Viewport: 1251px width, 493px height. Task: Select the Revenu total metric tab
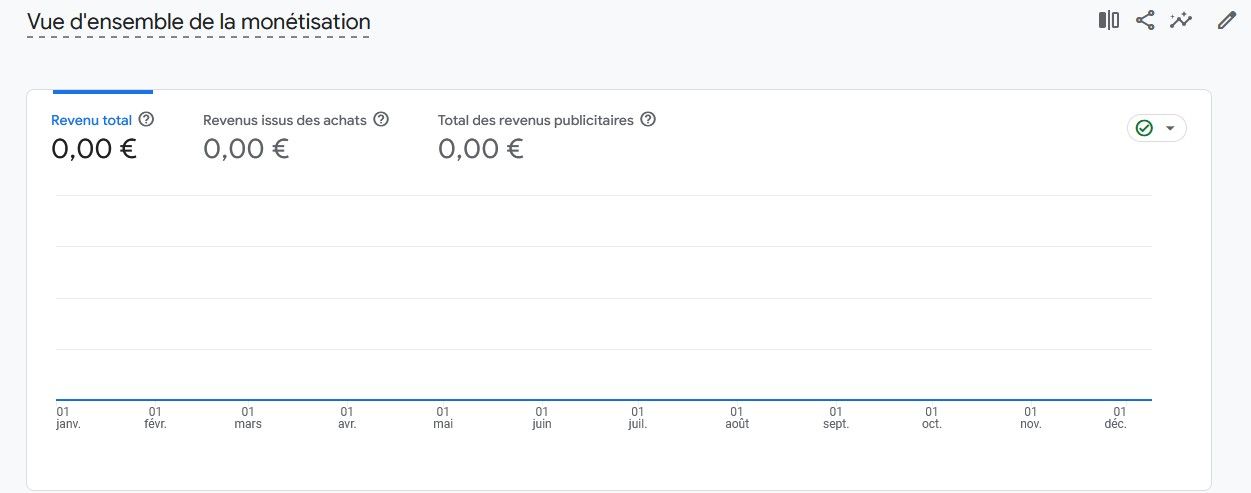coord(91,120)
